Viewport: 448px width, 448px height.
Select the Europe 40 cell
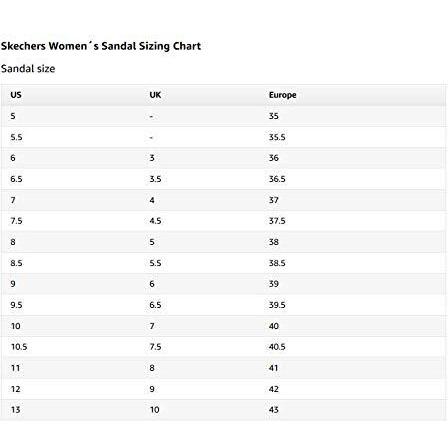point(274,326)
